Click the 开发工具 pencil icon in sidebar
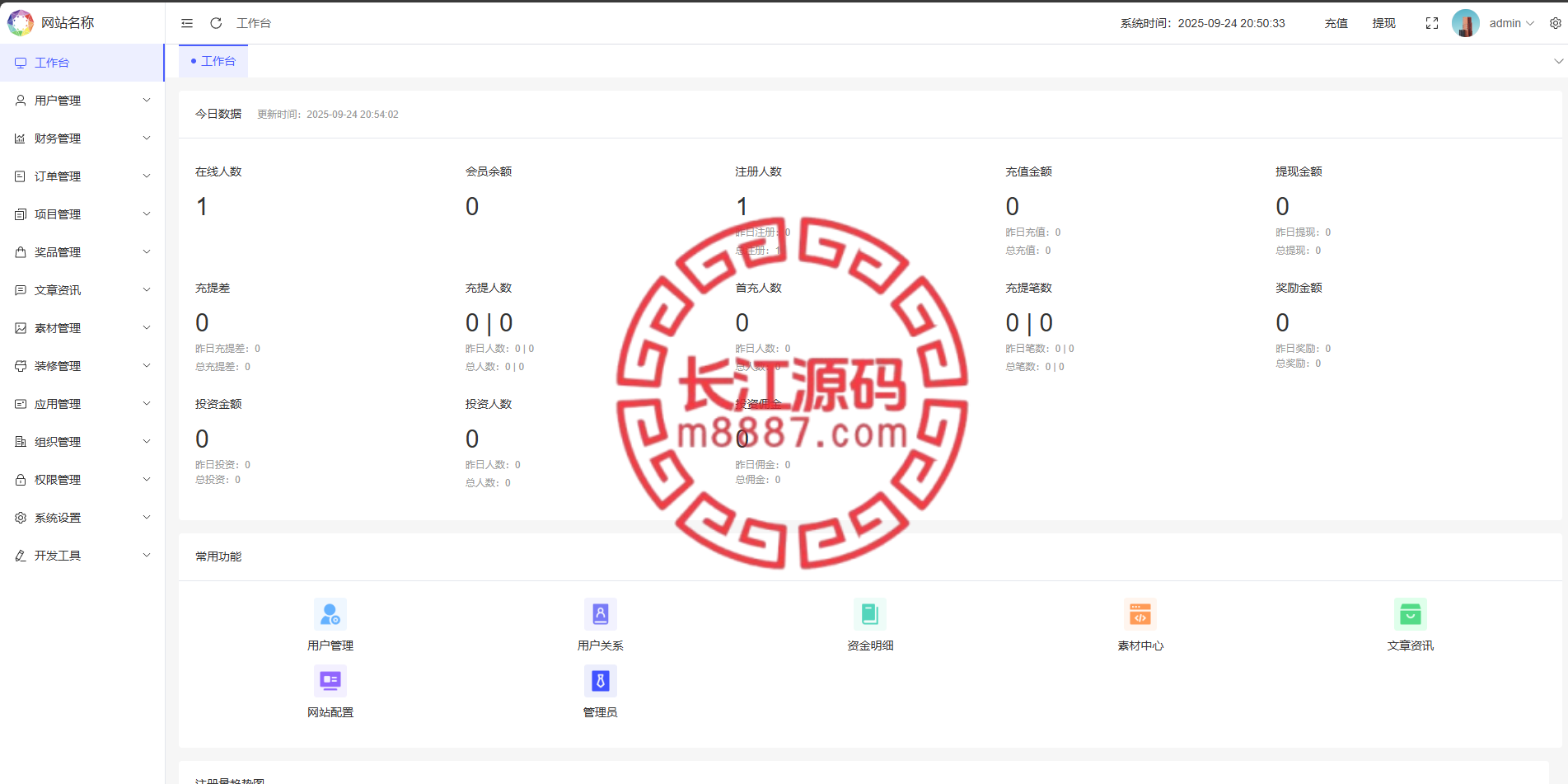The height and width of the screenshot is (784, 1568). (21, 556)
